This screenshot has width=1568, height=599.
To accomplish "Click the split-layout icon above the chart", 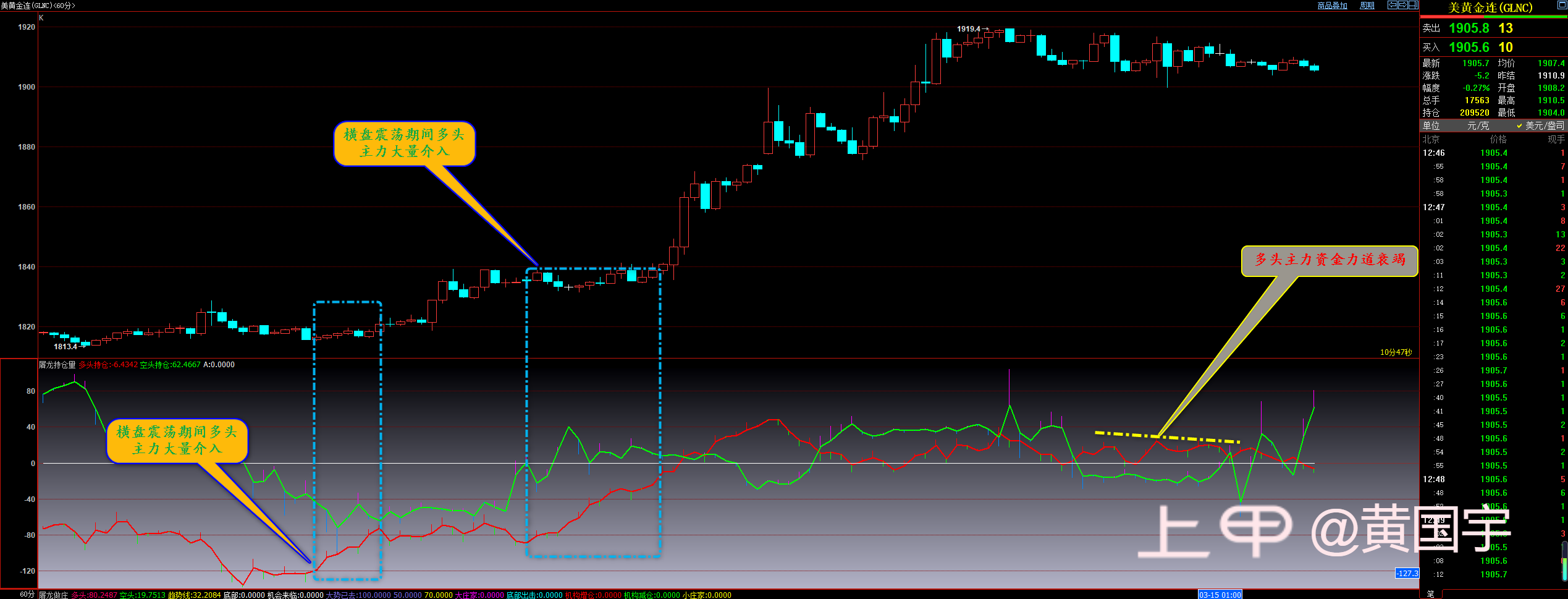I will coord(1413,5).
